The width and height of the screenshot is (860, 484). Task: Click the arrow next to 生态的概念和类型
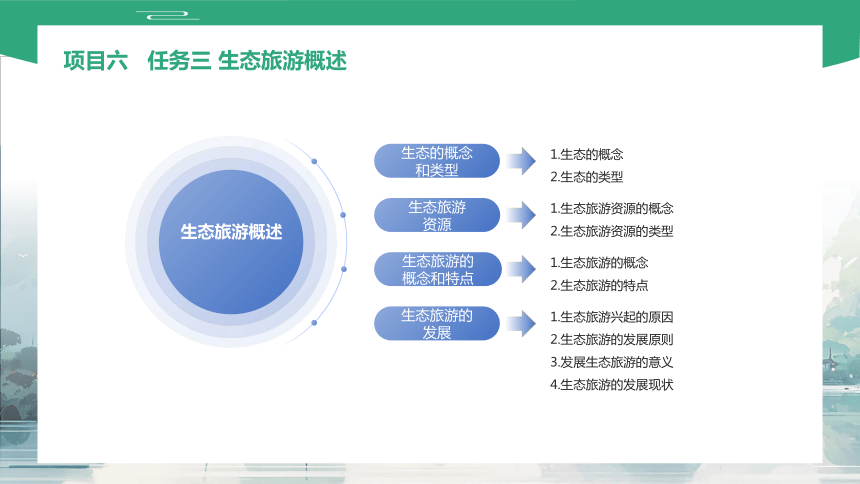[x=521, y=161]
